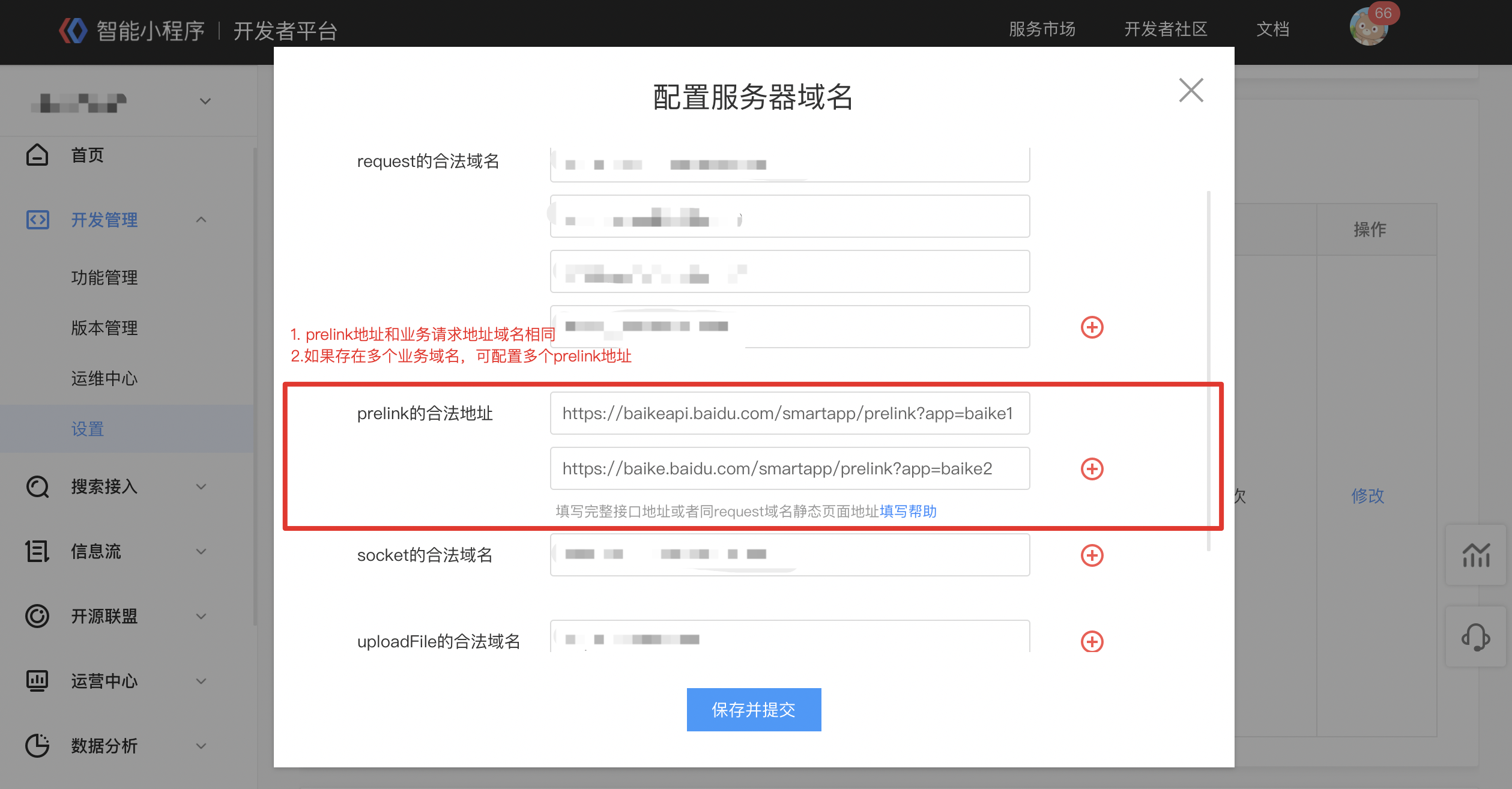Click the headphones customer service icon
1512x789 pixels.
[x=1476, y=638]
